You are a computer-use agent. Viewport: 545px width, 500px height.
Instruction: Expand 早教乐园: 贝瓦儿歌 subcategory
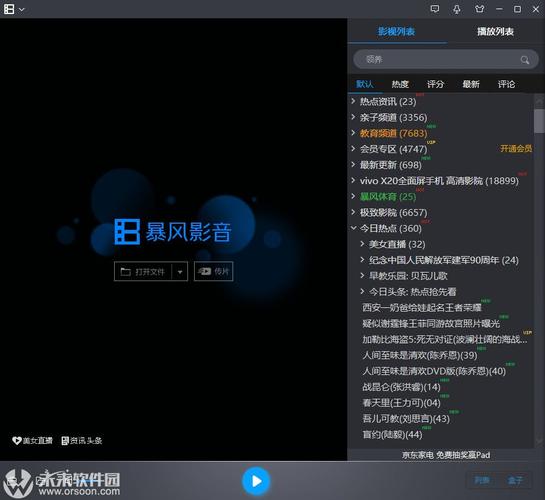(362, 276)
